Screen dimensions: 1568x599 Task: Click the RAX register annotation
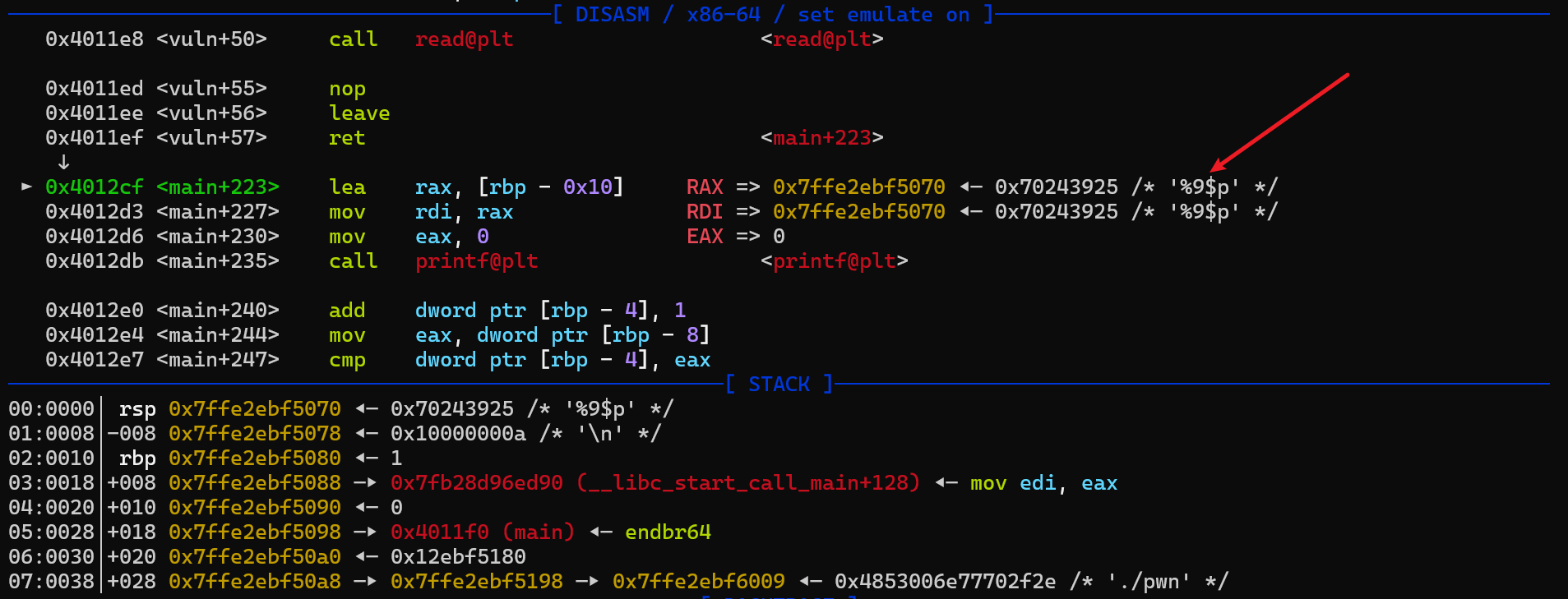pos(705,187)
